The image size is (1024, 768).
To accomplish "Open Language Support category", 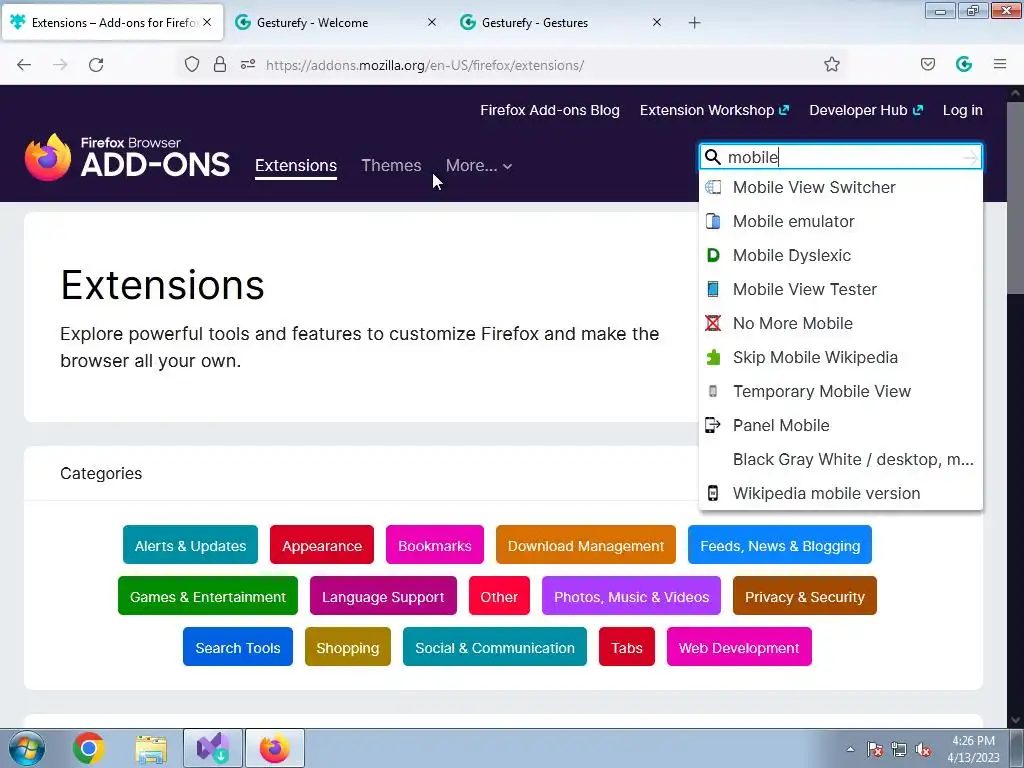I will click(383, 596).
